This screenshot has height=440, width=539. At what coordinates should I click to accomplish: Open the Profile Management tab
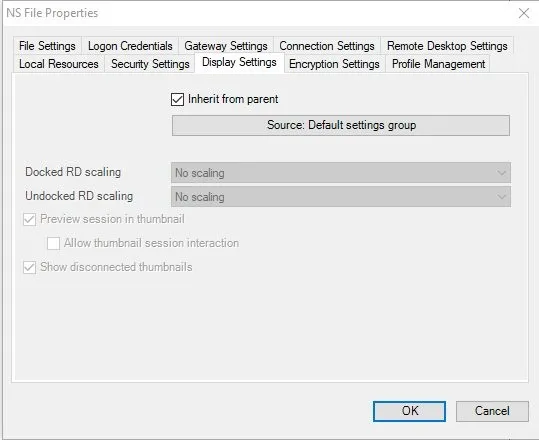[438, 64]
